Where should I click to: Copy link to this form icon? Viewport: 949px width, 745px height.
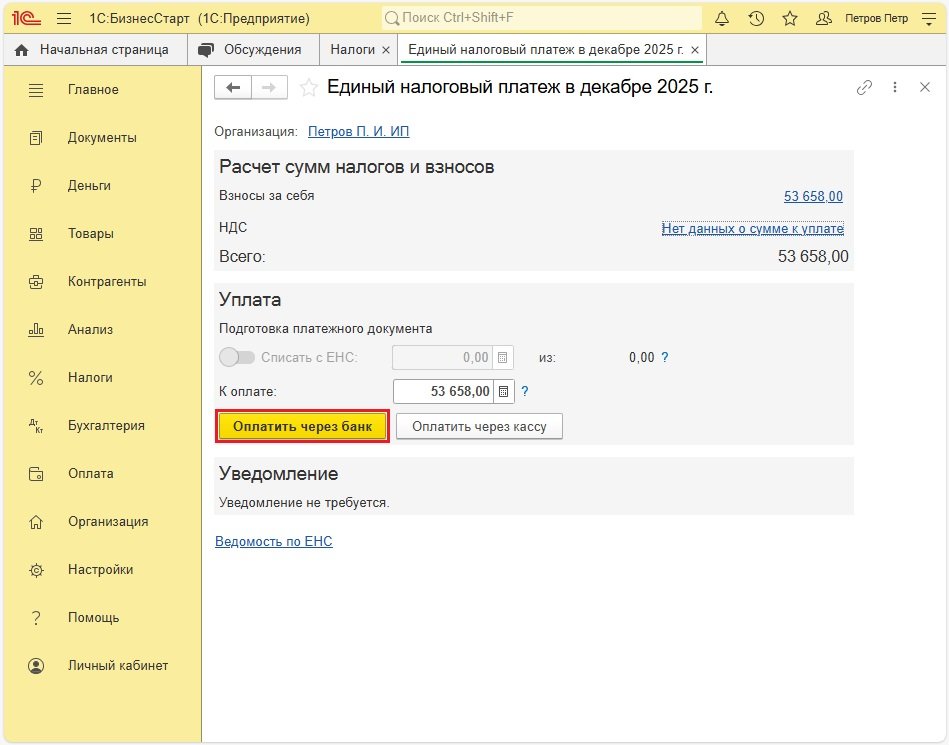point(864,88)
